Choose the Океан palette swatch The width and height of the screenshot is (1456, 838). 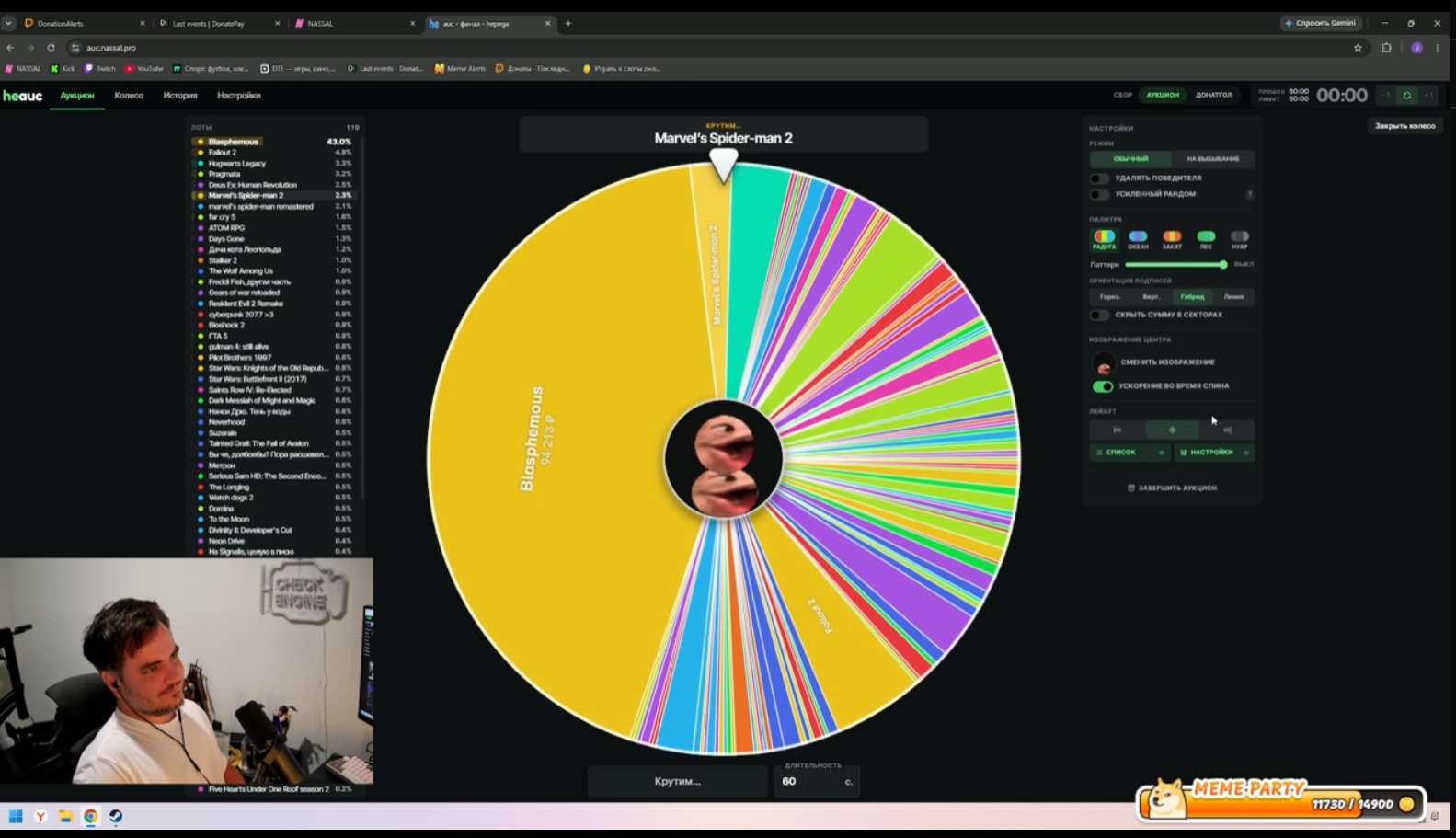coord(1138,239)
